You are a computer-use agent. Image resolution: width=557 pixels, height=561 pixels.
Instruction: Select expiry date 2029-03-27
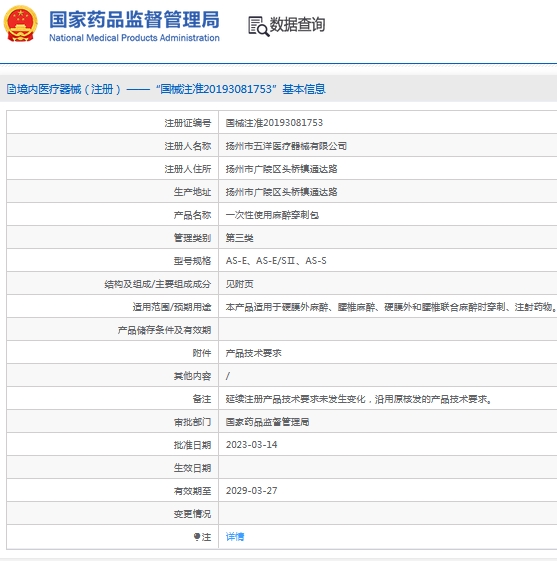[251, 491]
